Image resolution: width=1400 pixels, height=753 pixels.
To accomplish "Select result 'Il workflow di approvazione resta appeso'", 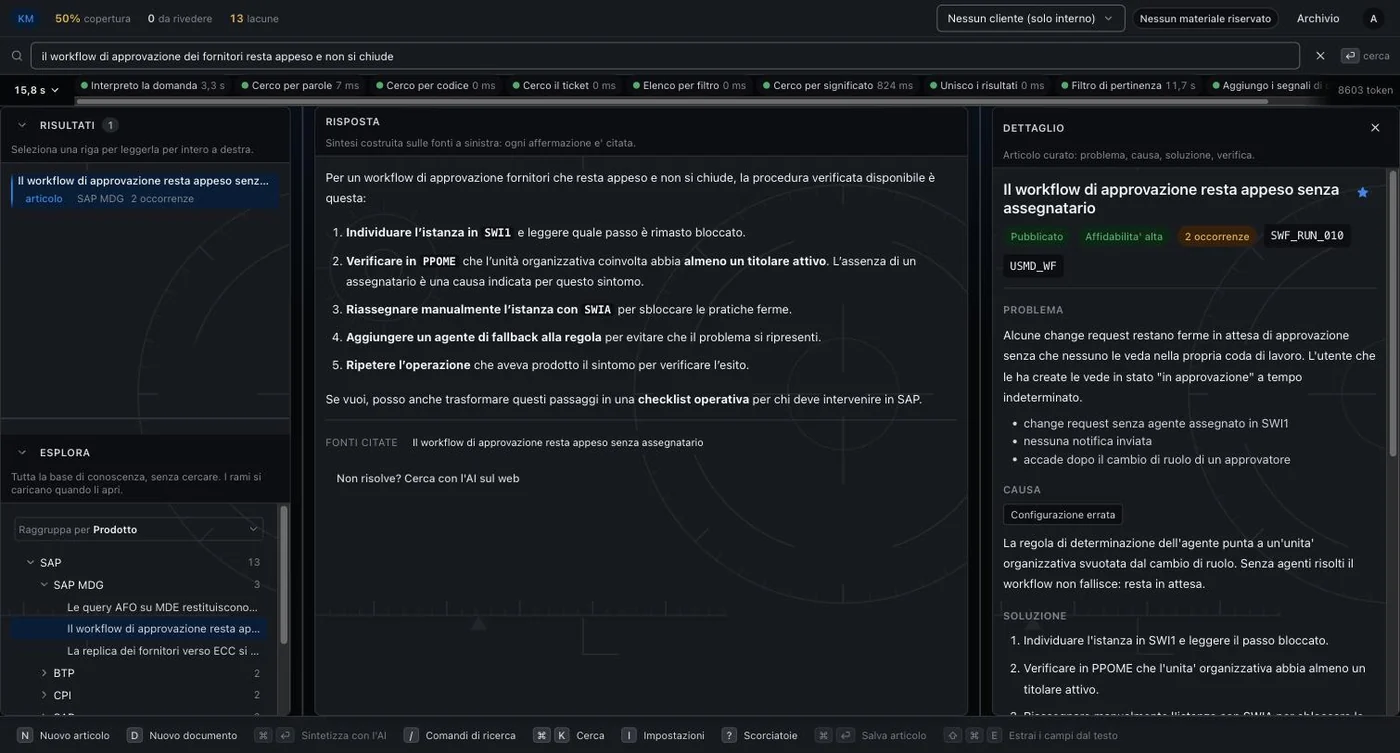I will pyautogui.click(x=145, y=188).
